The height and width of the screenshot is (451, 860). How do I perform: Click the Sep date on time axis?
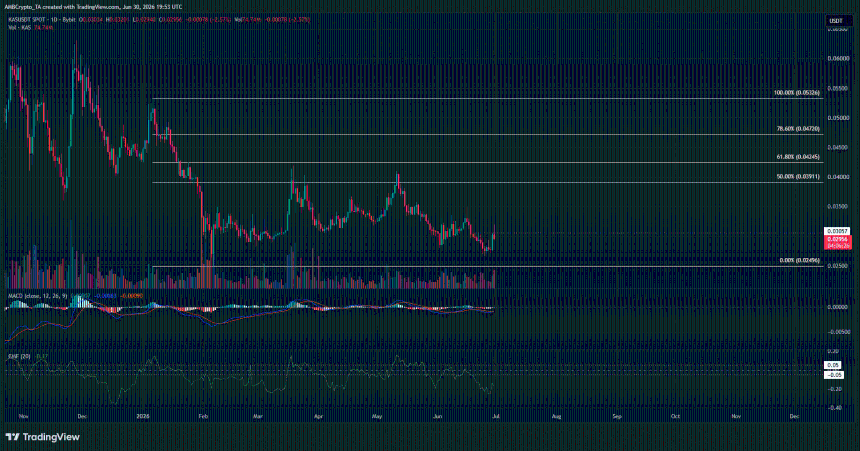point(617,416)
